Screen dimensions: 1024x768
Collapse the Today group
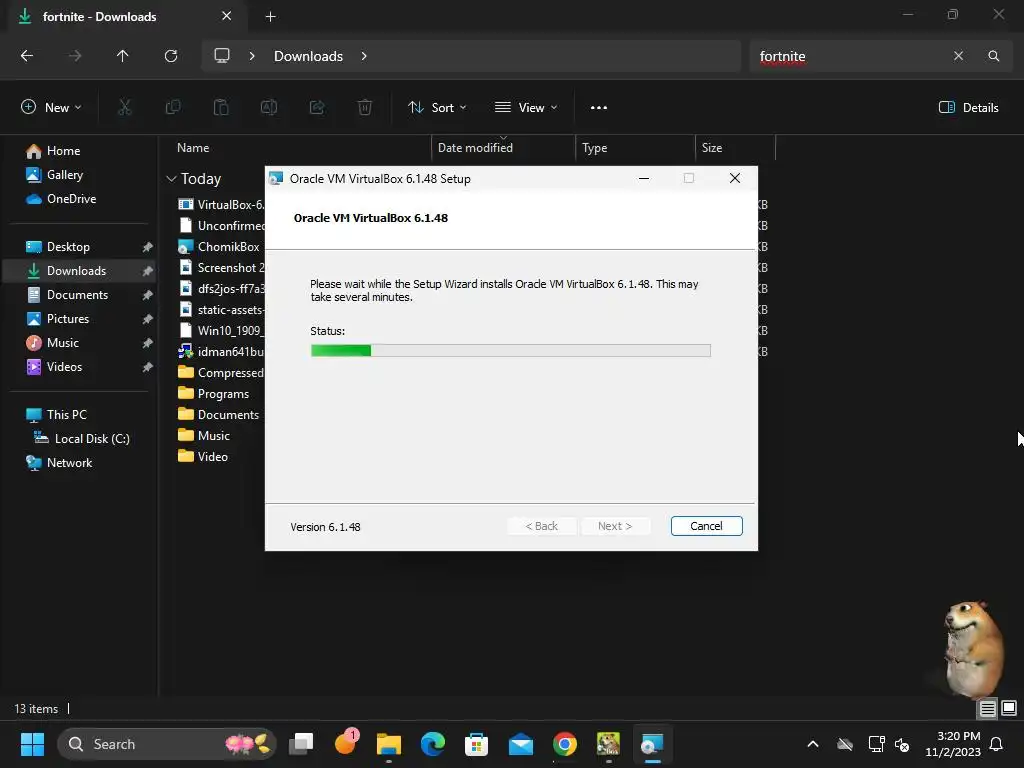tap(171, 179)
